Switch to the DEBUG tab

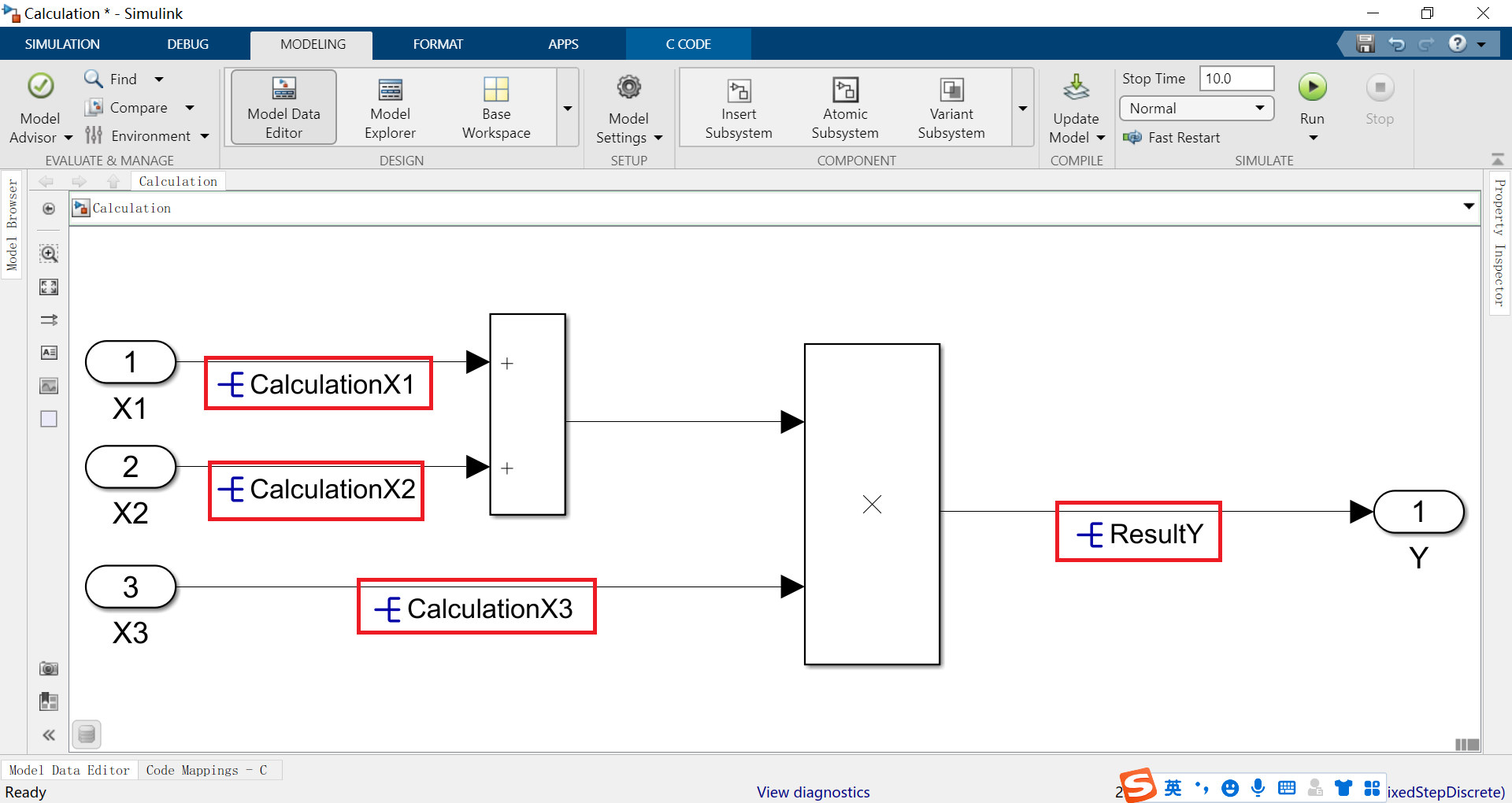[187, 44]
